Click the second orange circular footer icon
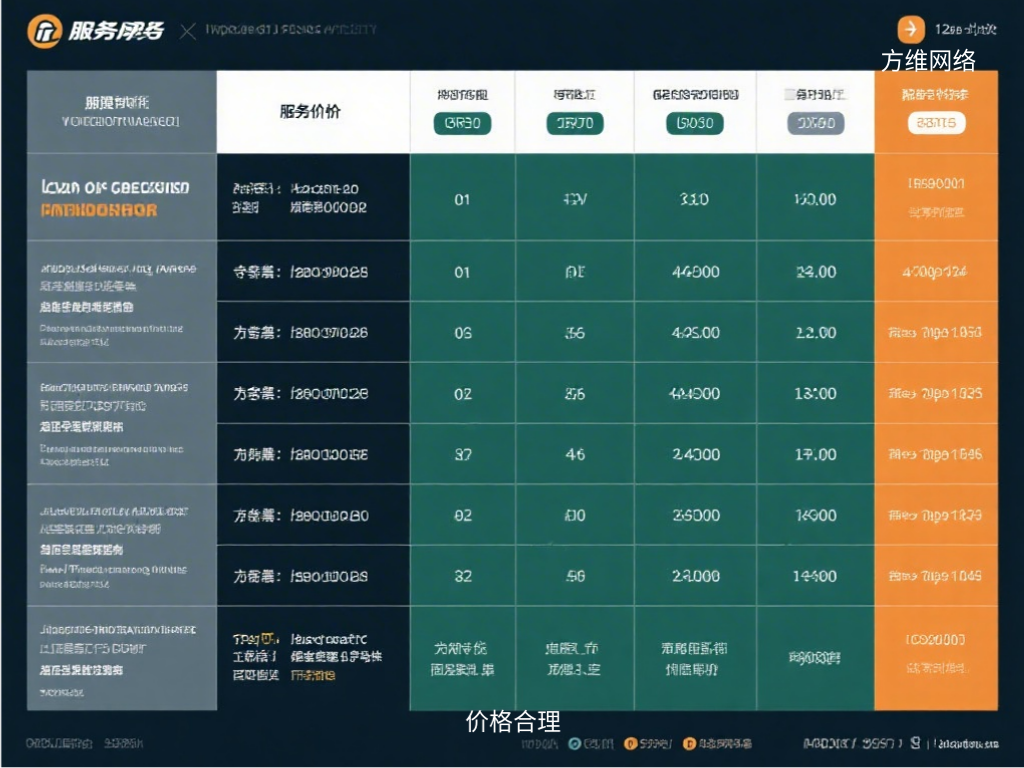1024x768 pixels. pos(688,744)
